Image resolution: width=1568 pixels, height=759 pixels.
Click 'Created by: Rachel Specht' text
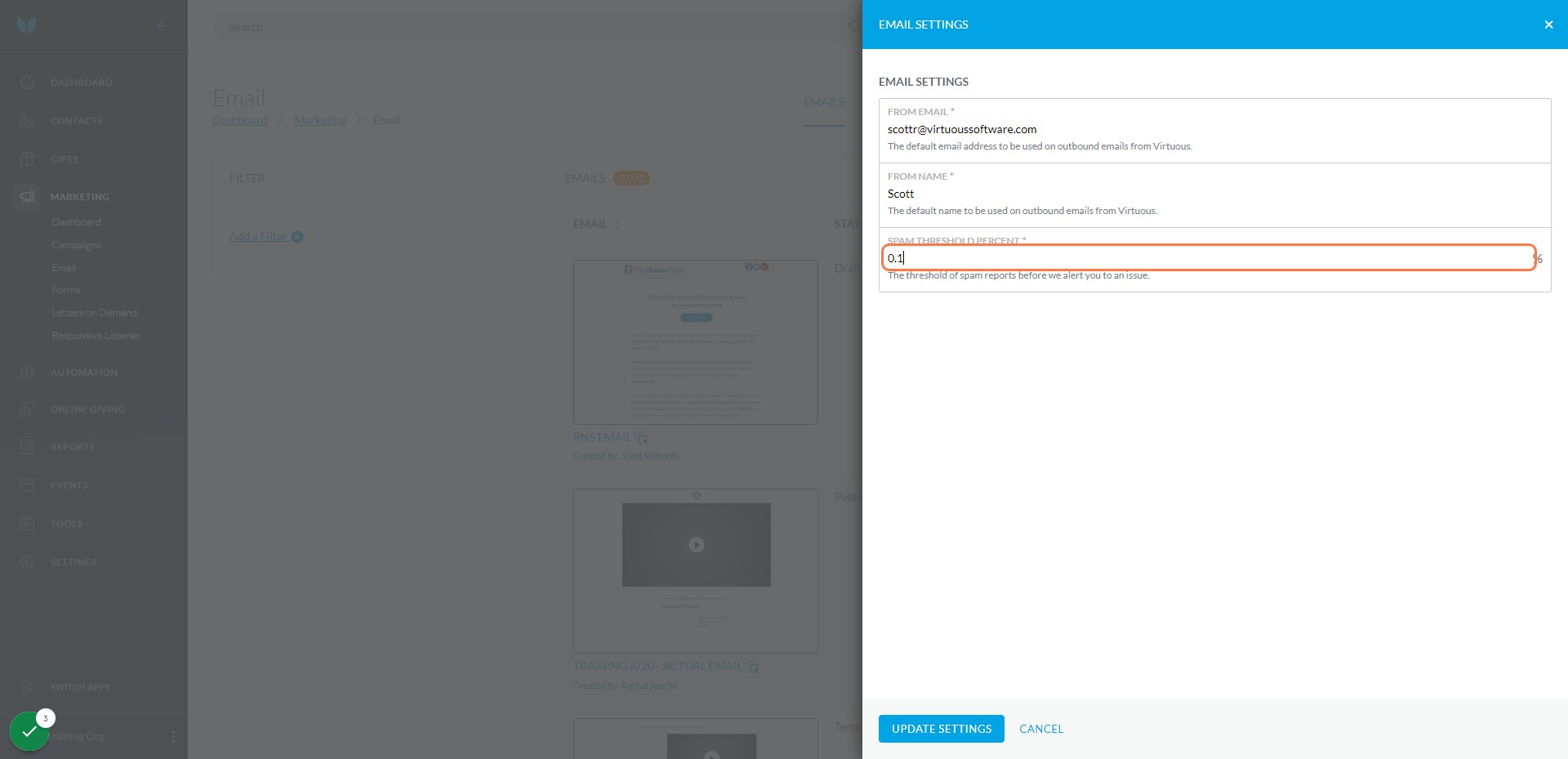[x=625, y=685]
